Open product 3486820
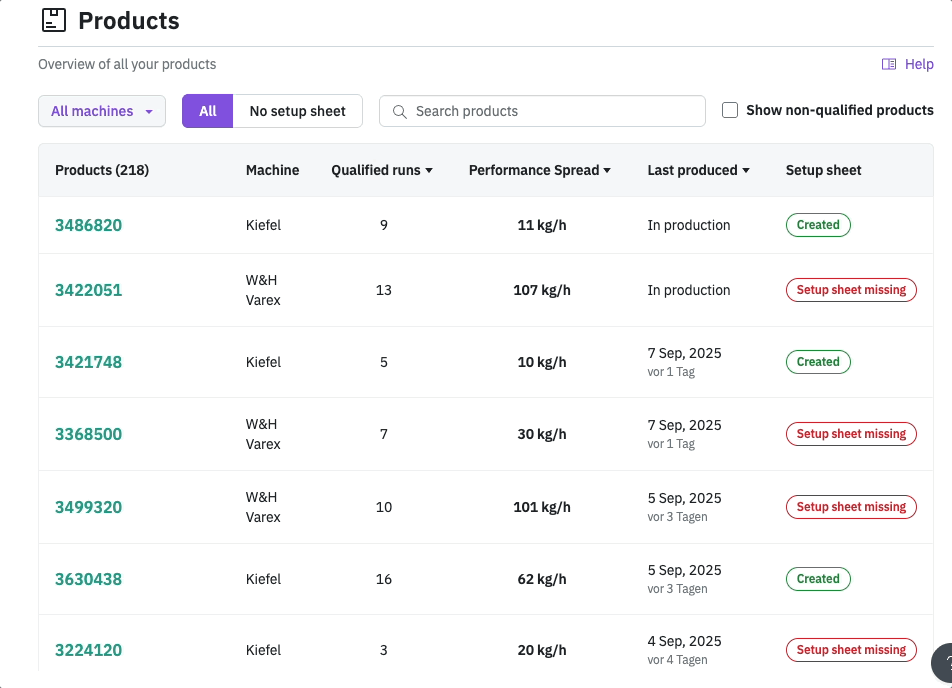 point(88,225)
